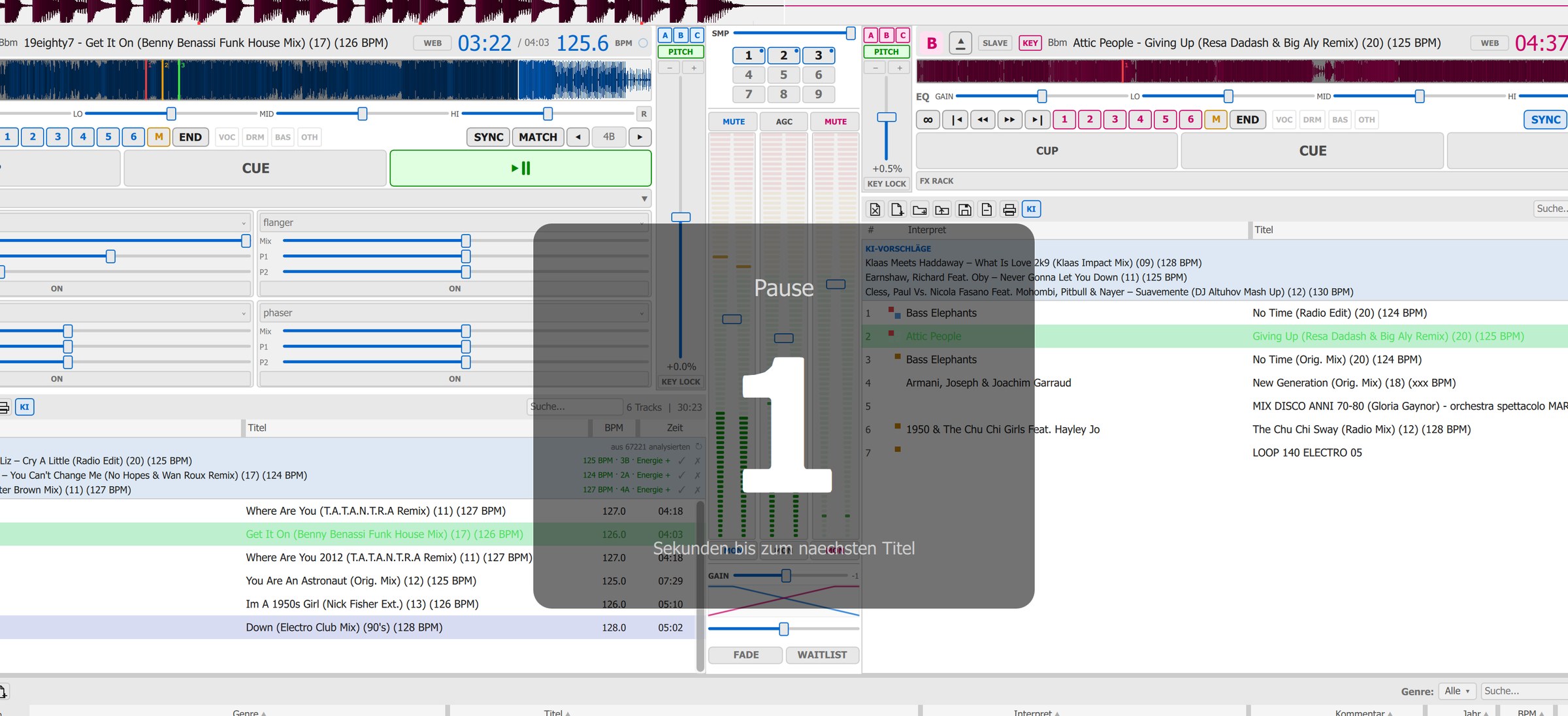This screenshot has height=716, width=1568.
Task: Increase left deck pitch with plus button
Action: point(693,68)
